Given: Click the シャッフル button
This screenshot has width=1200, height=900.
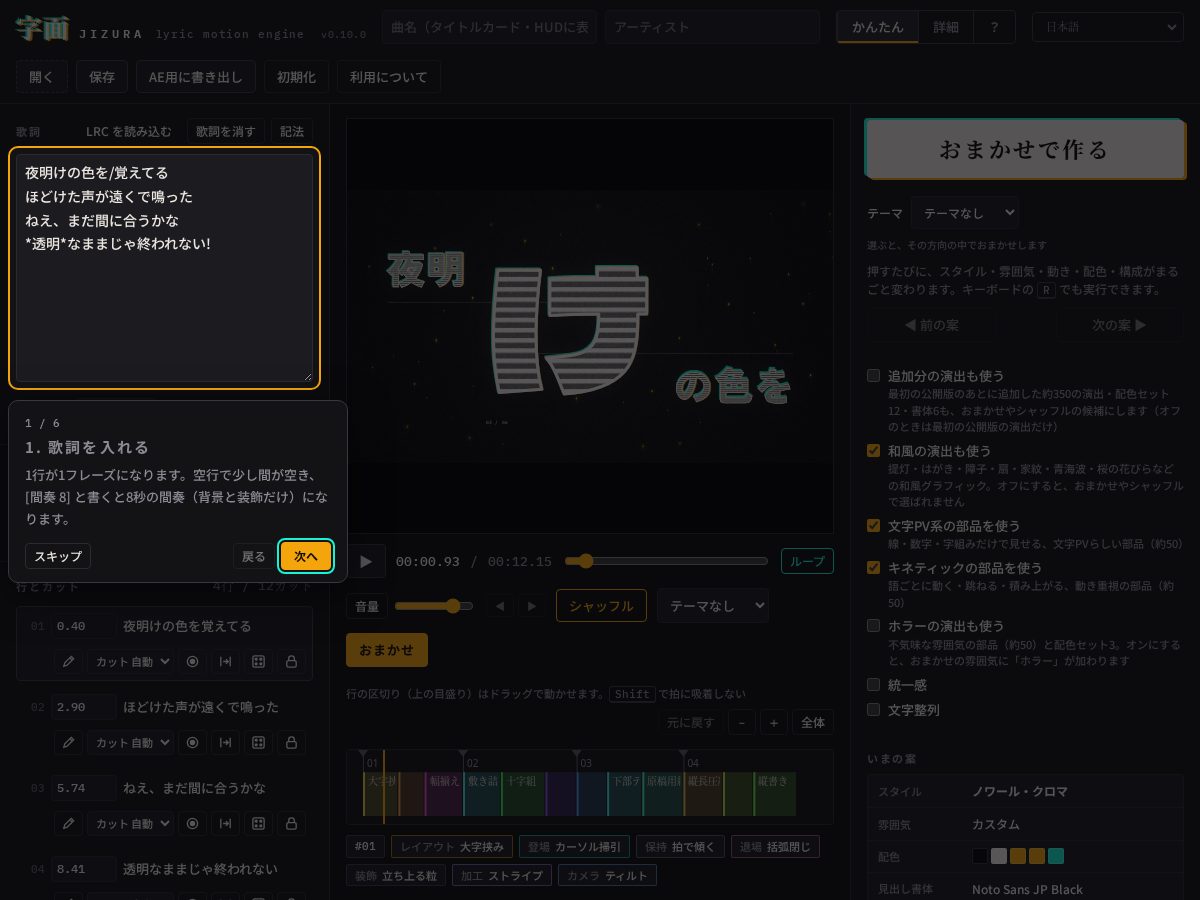Looking at the screenshot, I should pos(601,606).
